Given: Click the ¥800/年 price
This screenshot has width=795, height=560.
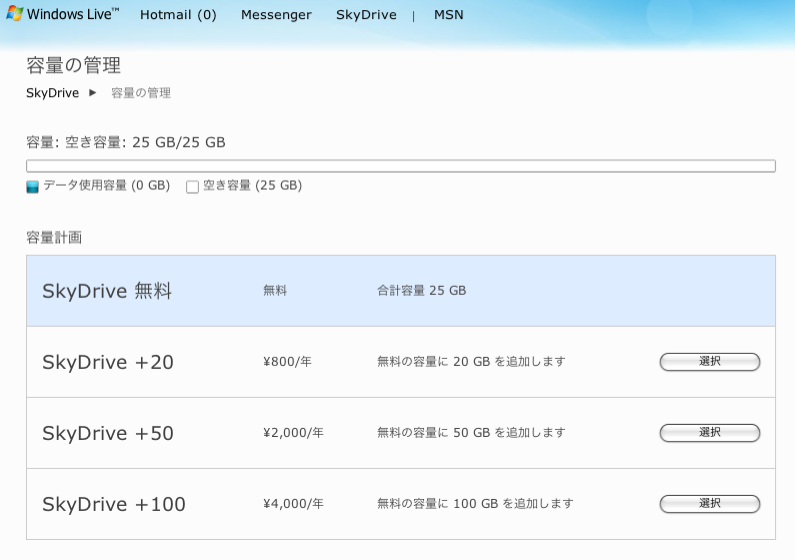Looking at the screenshot, I should click(287, 361).
